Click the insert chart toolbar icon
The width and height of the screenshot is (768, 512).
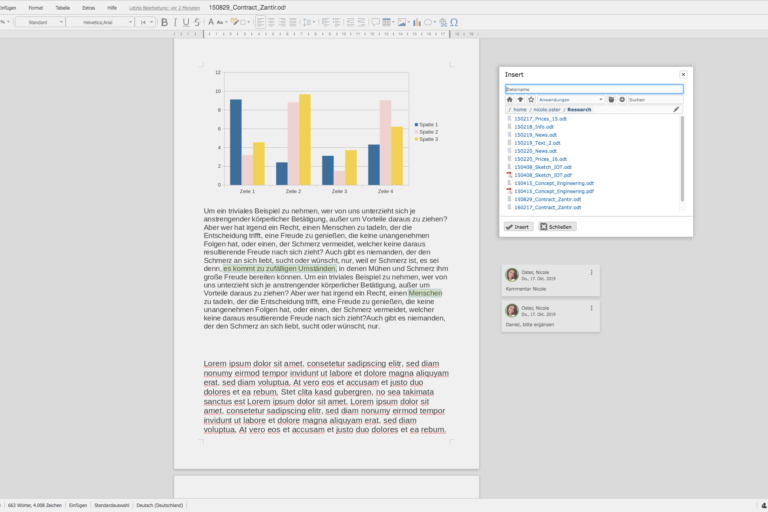[x=415, y=21]
